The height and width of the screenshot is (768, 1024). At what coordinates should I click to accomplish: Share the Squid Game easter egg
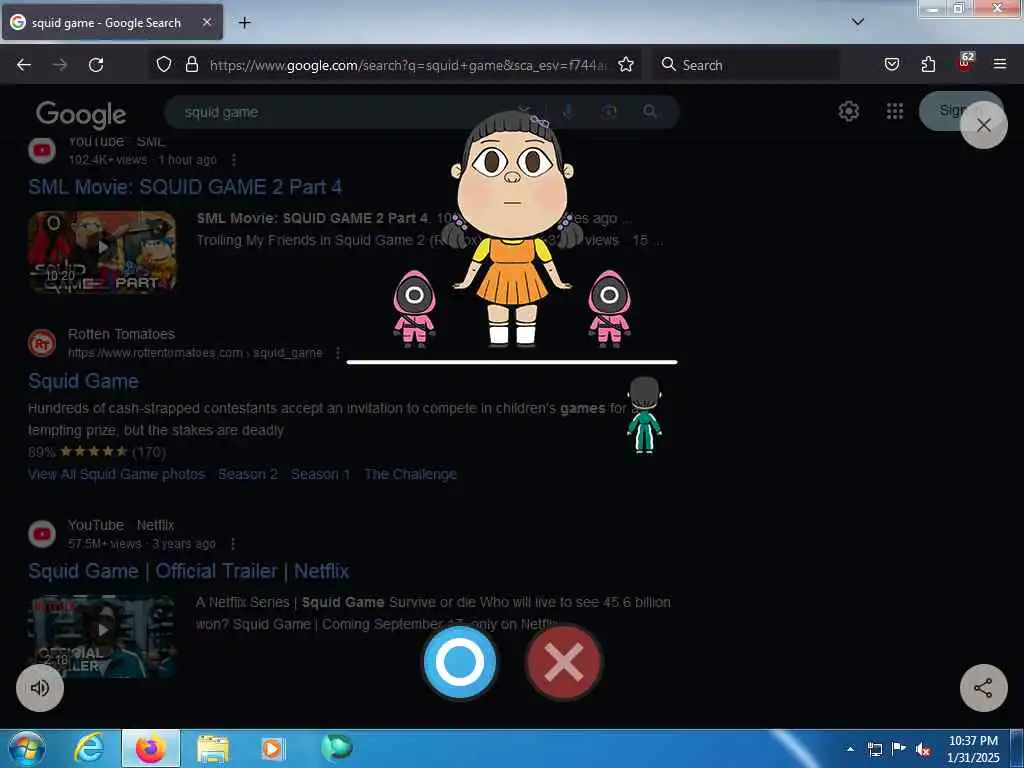[984, 688]
